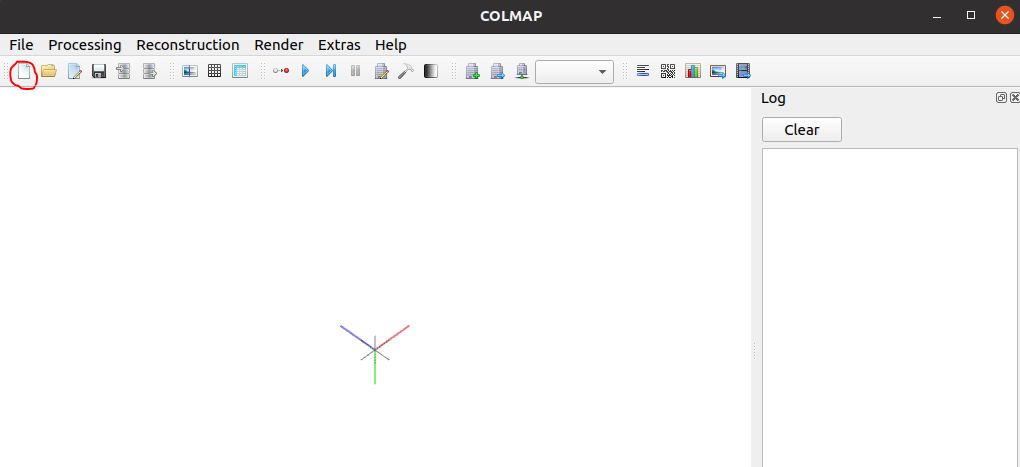Click the New project icon
The height and width of the screenshot is (467, 1020).
24,72
